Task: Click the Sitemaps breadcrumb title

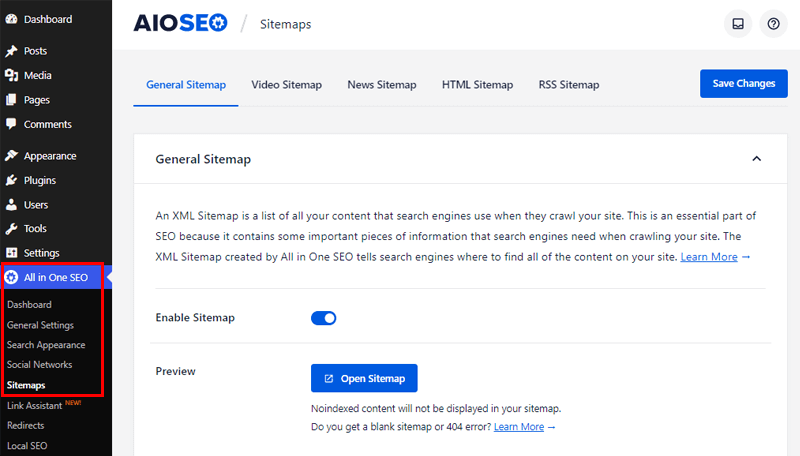Action: click(285, 24)
